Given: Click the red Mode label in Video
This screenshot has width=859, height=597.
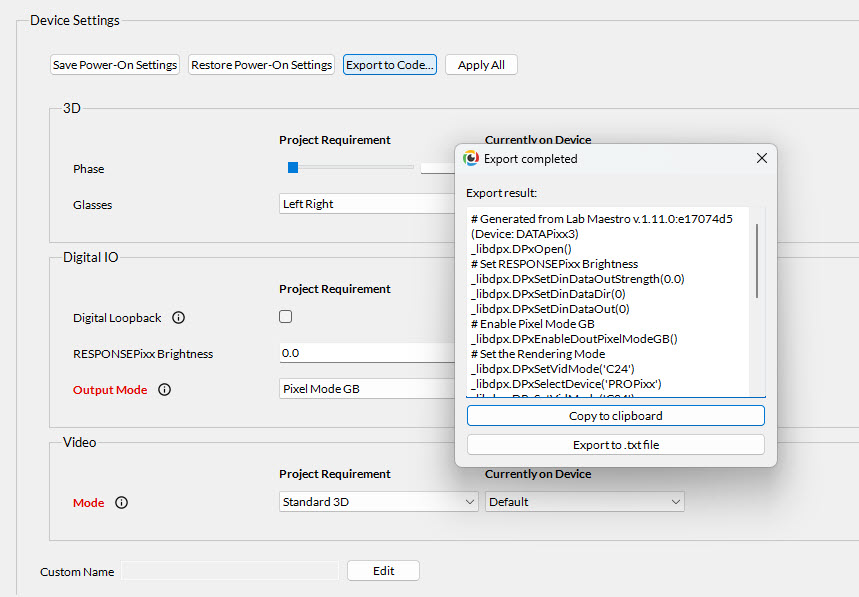Looking at the screenshot, I should [88, 502].
